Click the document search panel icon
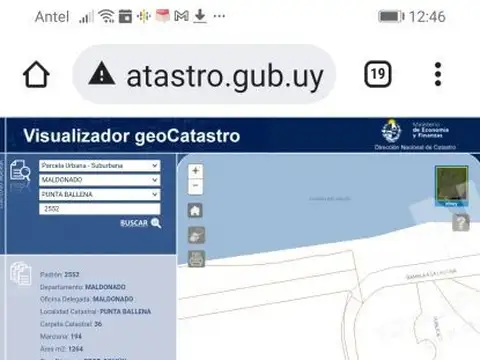Image resolution: width=480 pixels, height=360 pixels. (20, 170)
